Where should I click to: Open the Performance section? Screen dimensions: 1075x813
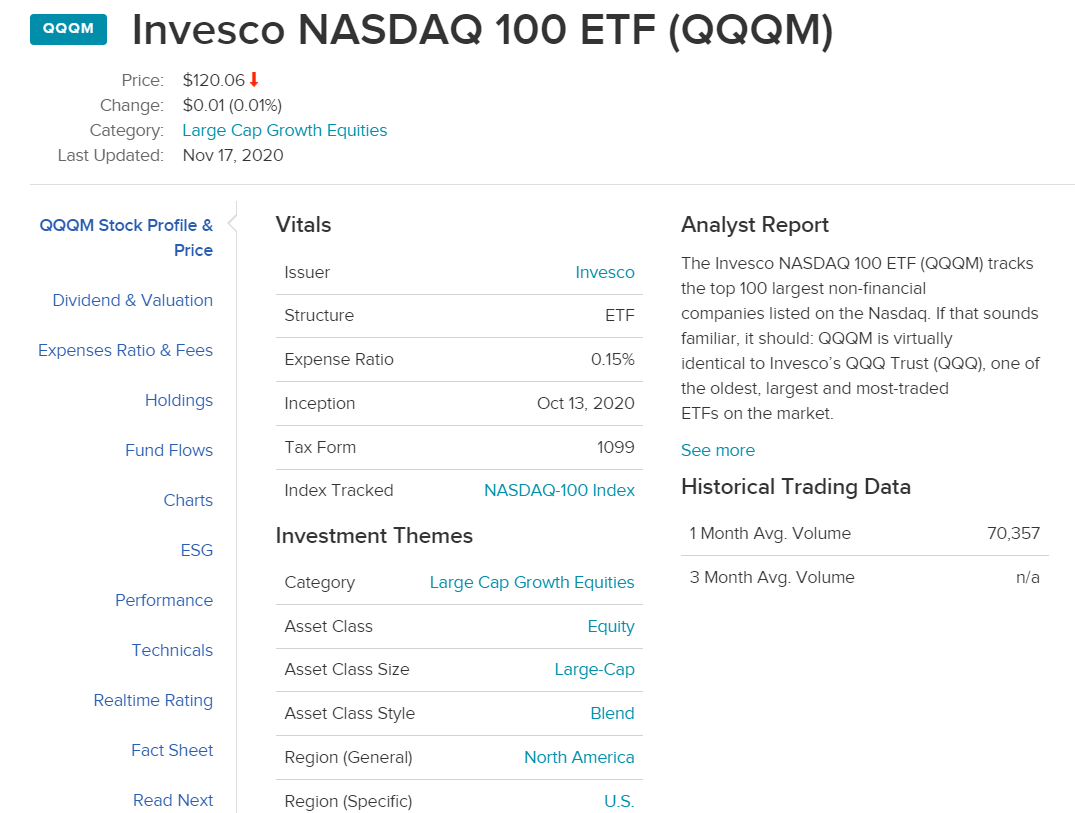[165, 600]
